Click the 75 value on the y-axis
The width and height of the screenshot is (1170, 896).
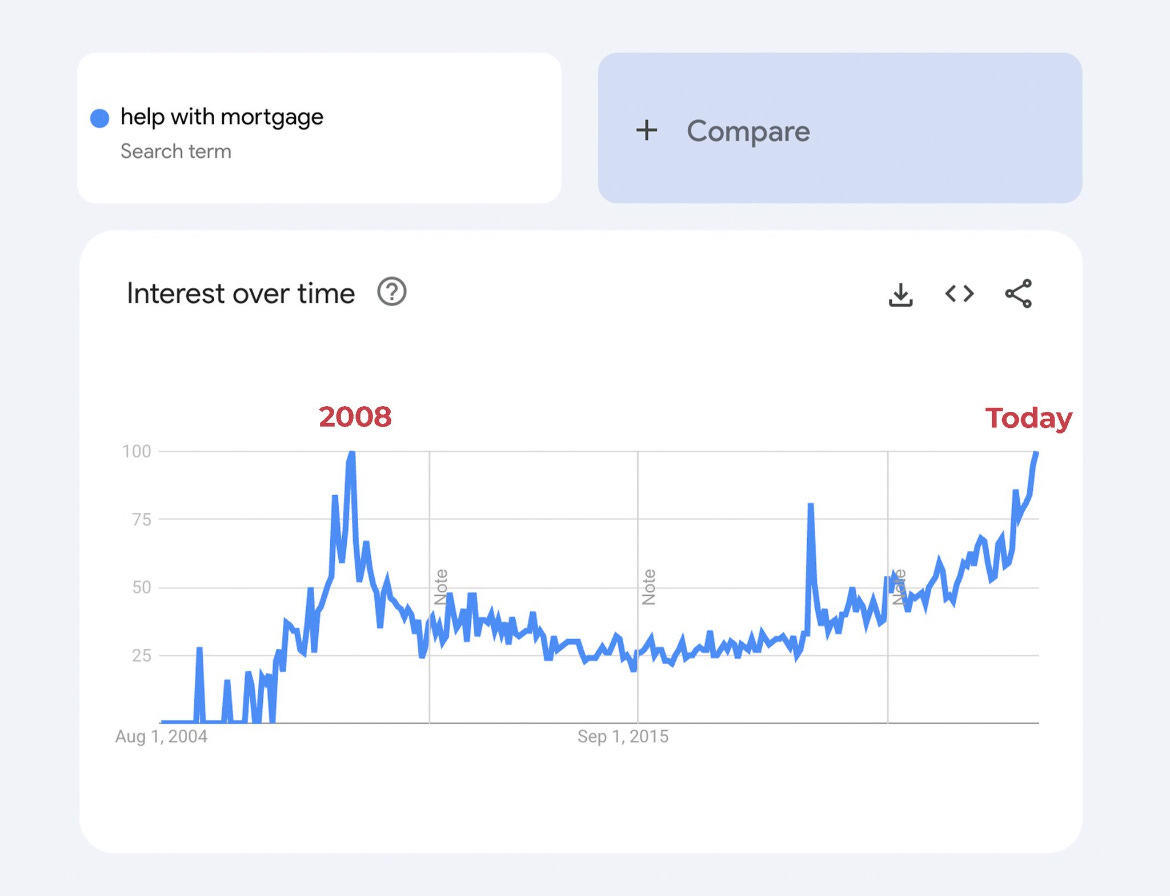(141, 519)
